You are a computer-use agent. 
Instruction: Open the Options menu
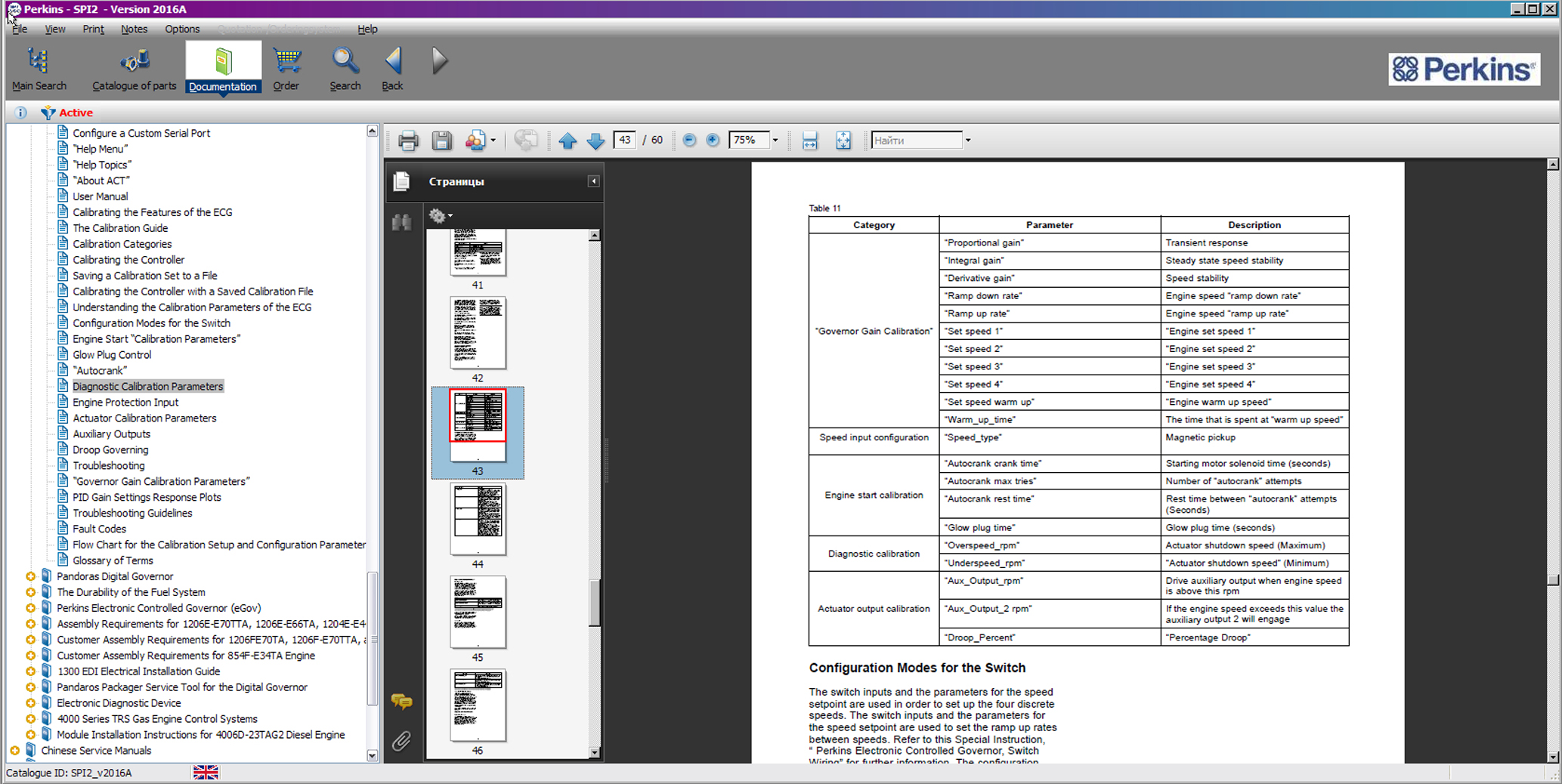[x=182, y=29]
